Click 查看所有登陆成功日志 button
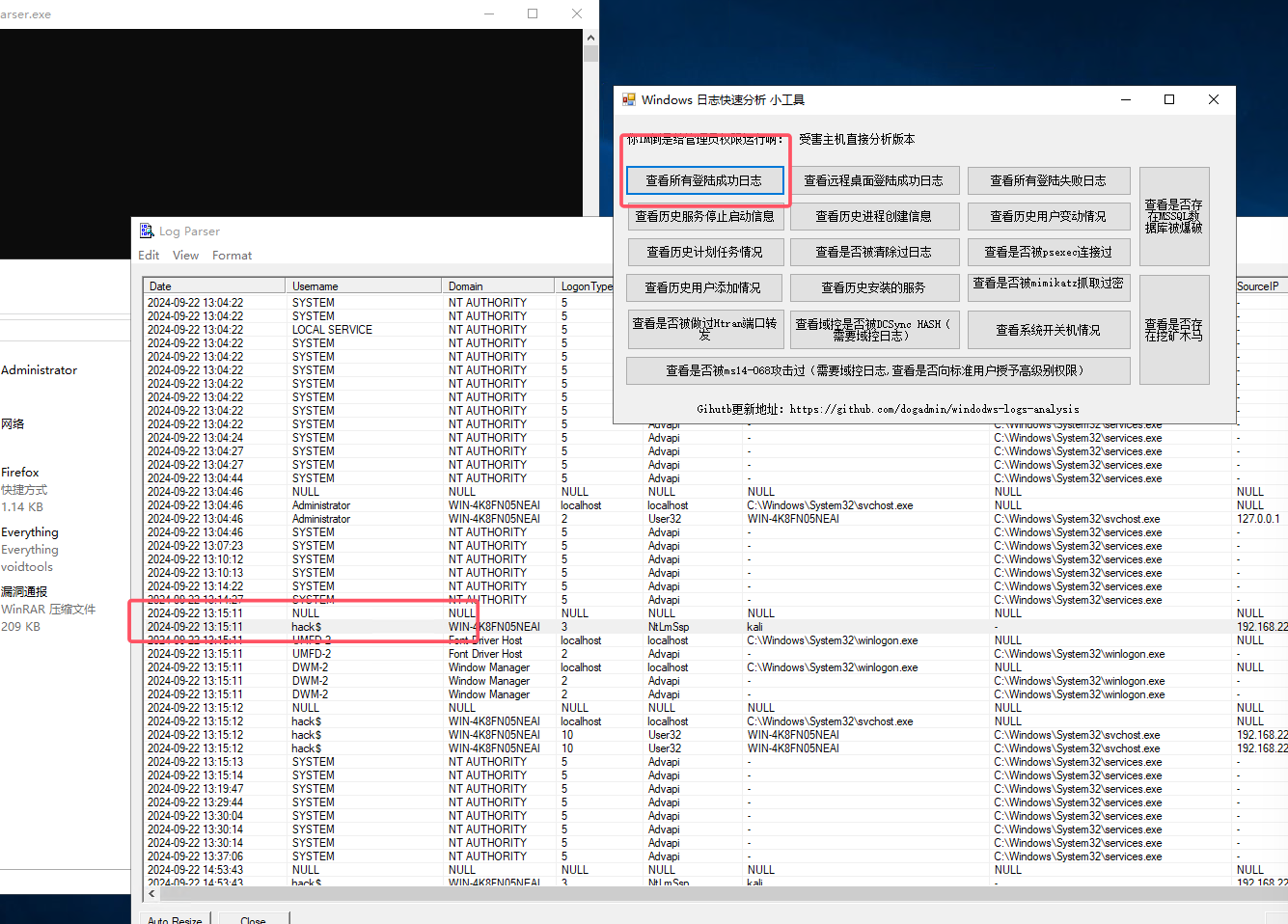This screenshot has width=1288, height=924. 704,180
